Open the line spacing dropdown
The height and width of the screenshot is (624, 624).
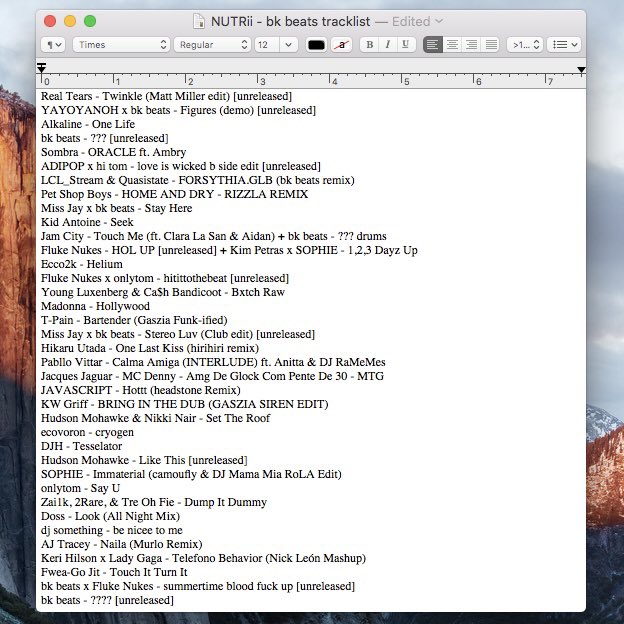click(x=525, y=45)
